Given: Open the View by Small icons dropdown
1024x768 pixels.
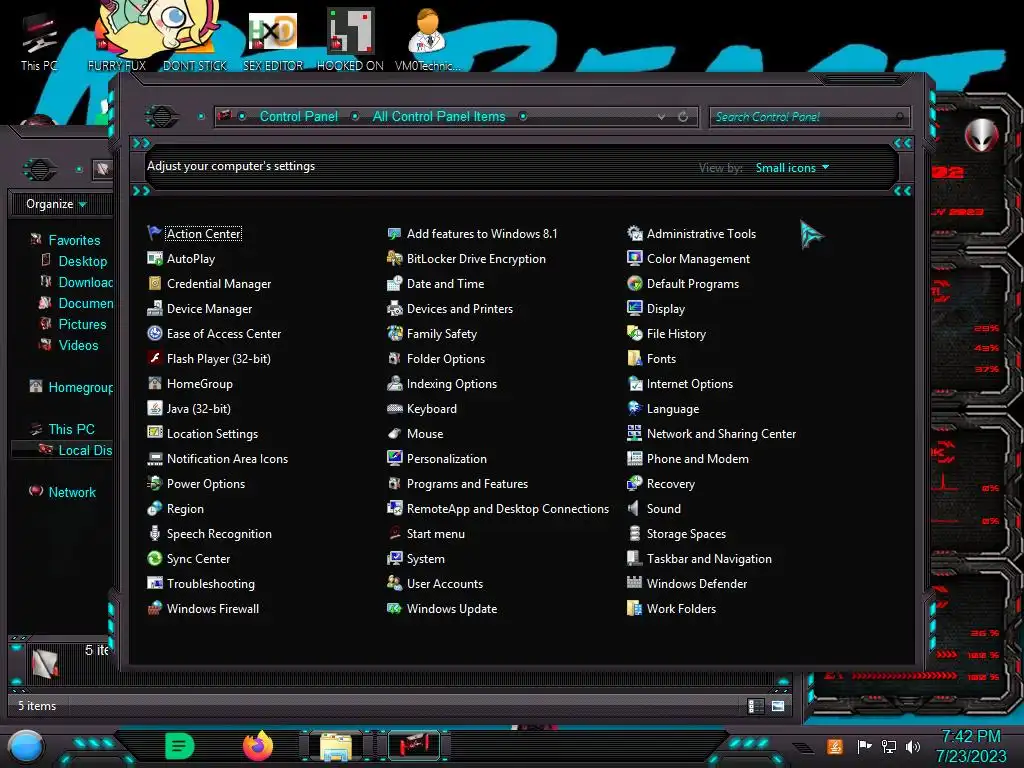Looking at the screenshot, I should pos(792,168).
